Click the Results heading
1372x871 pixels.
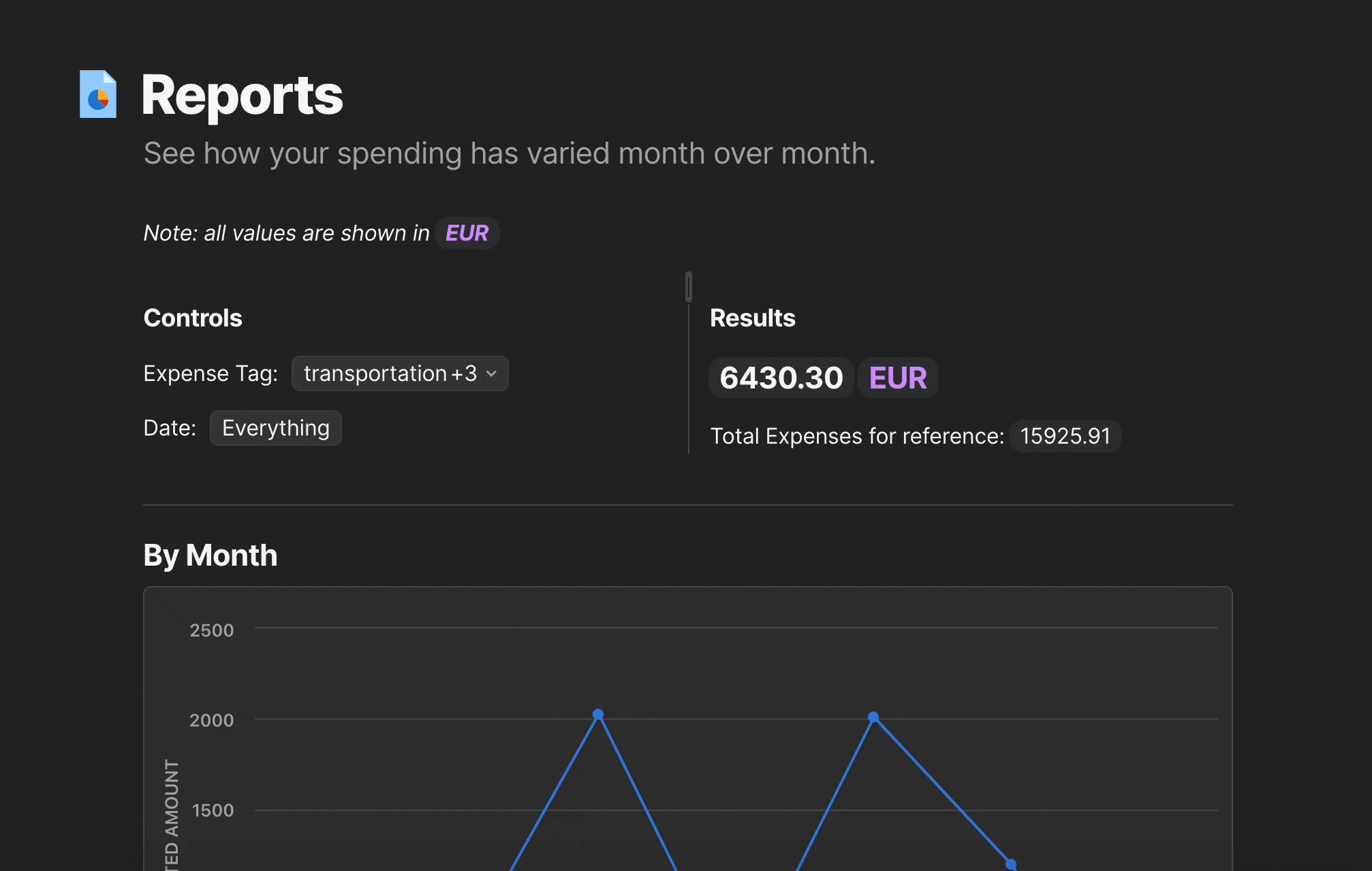coord(753,318)
